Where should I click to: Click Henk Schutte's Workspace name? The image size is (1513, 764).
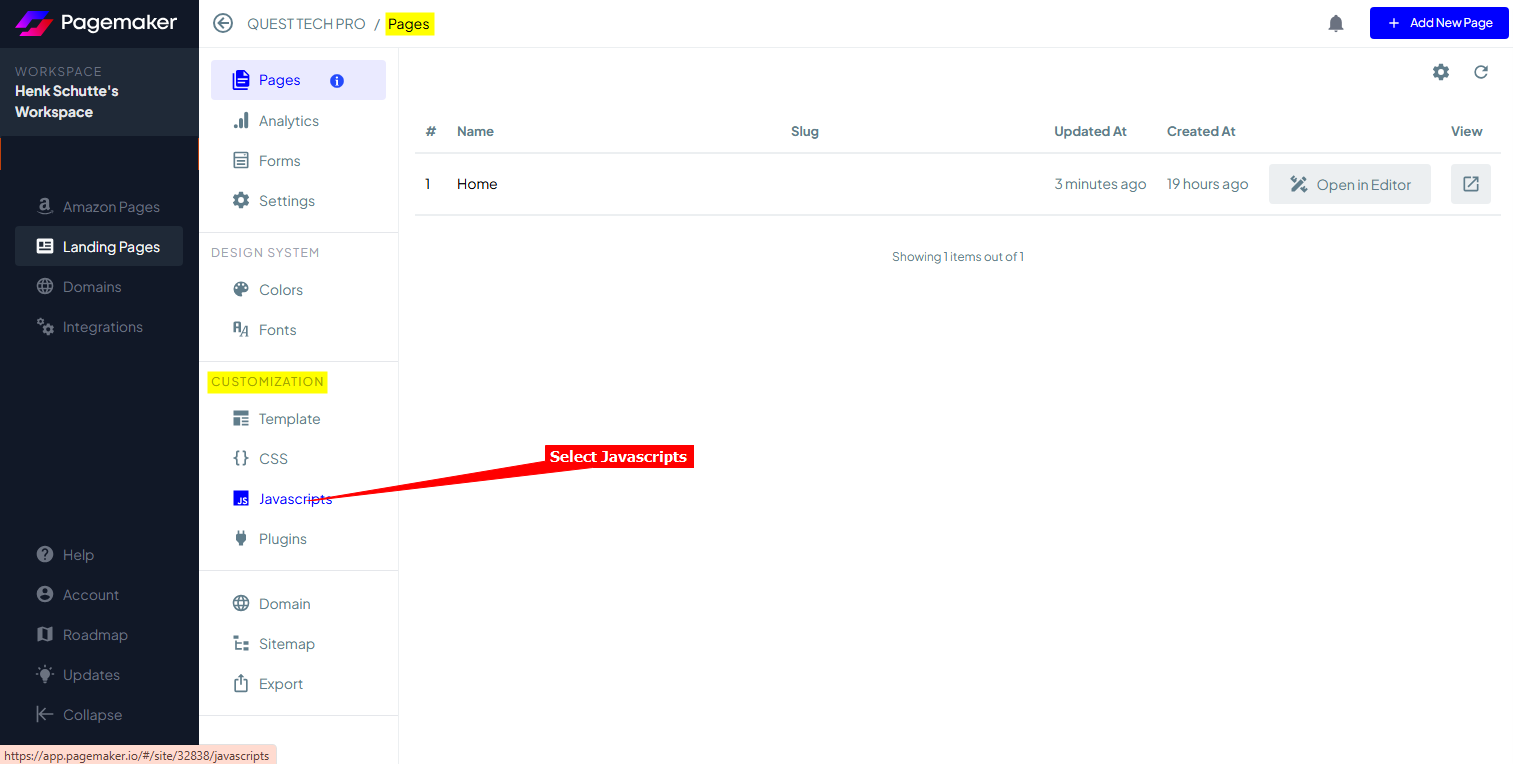tap(67, 101)
